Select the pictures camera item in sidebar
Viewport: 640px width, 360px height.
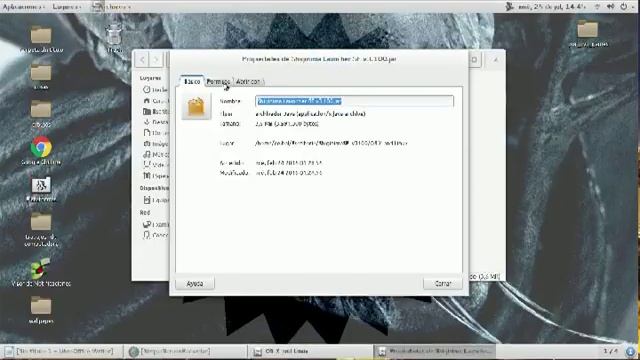click(x=155, y=144)
